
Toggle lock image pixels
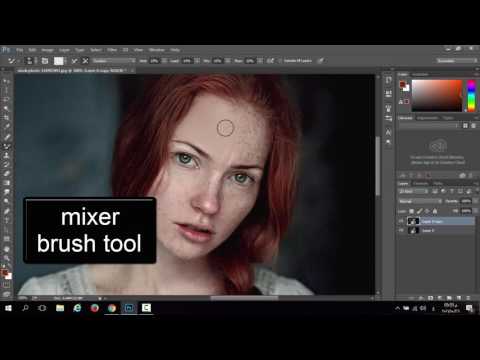[419, 211]
